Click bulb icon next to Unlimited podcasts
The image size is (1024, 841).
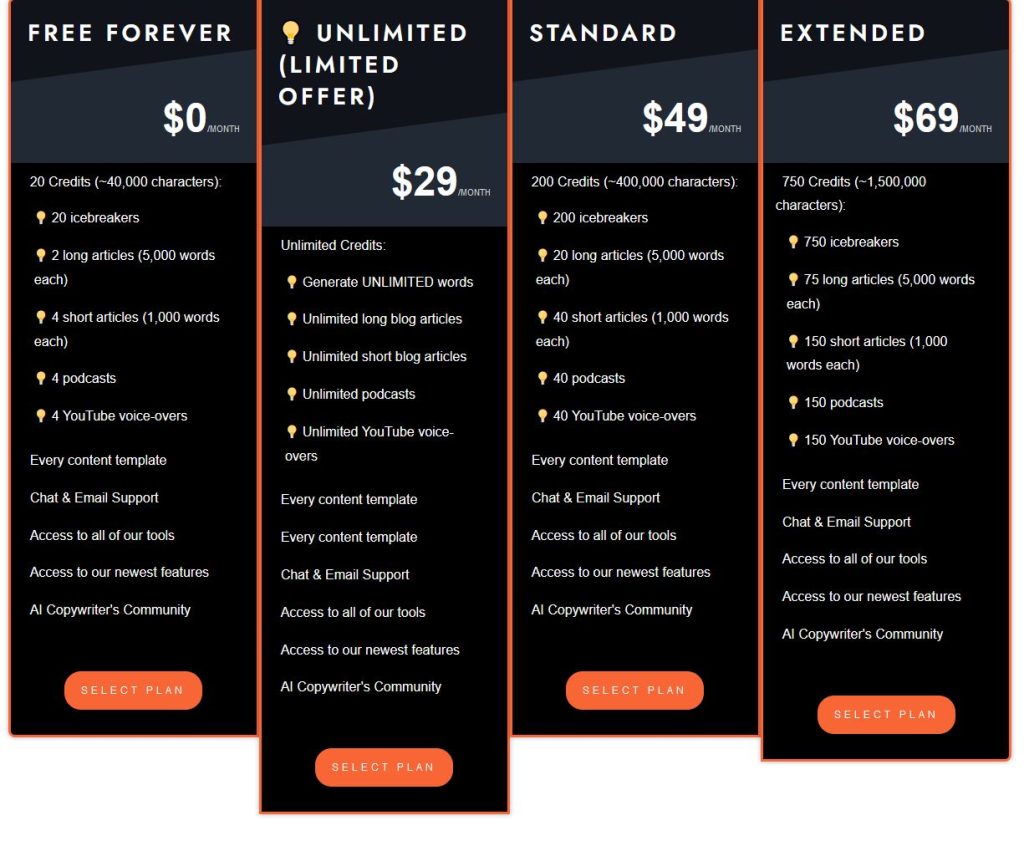[291, 394]
